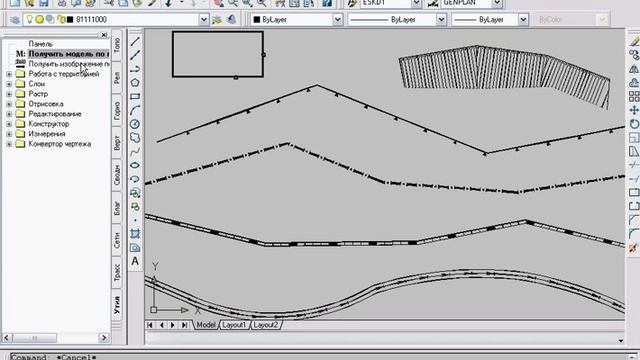Open the layer 81111000 dropdown list
Image resolution: width=640 pixels, height=360 pixels.
click(x=203, y=20)
